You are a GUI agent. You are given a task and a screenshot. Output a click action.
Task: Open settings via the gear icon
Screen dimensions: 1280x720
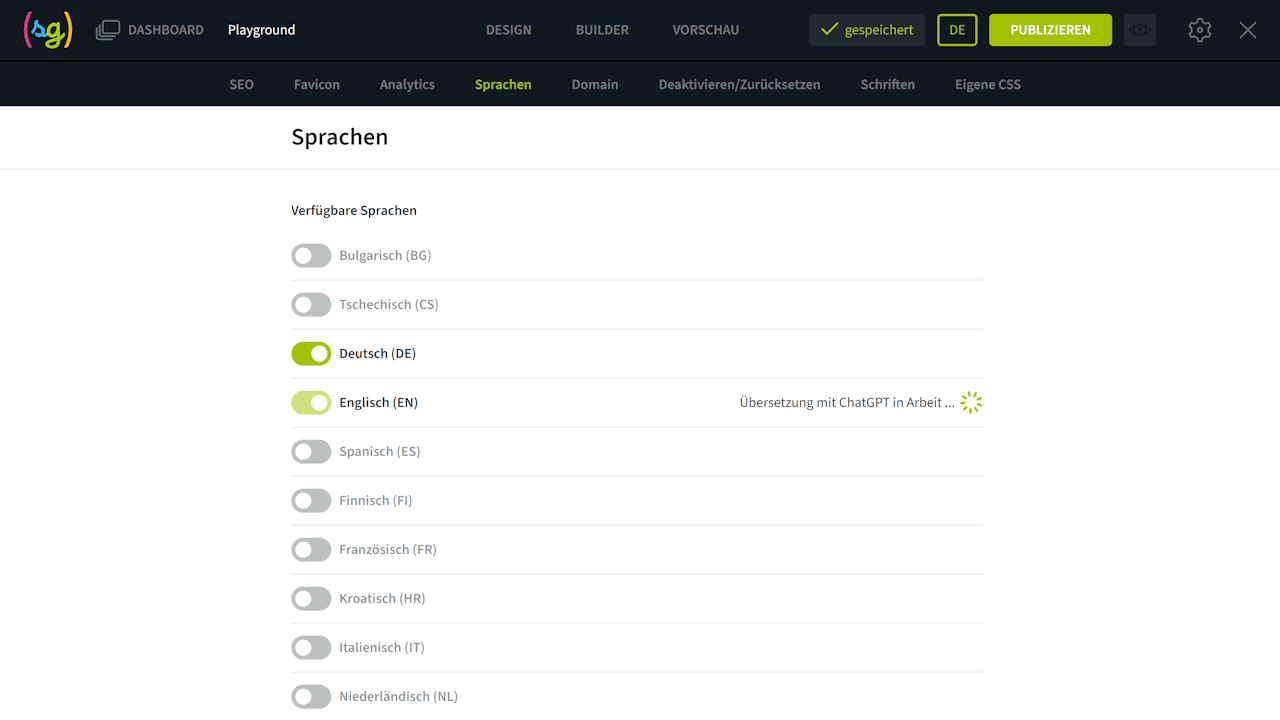(x=1200, y=30)
